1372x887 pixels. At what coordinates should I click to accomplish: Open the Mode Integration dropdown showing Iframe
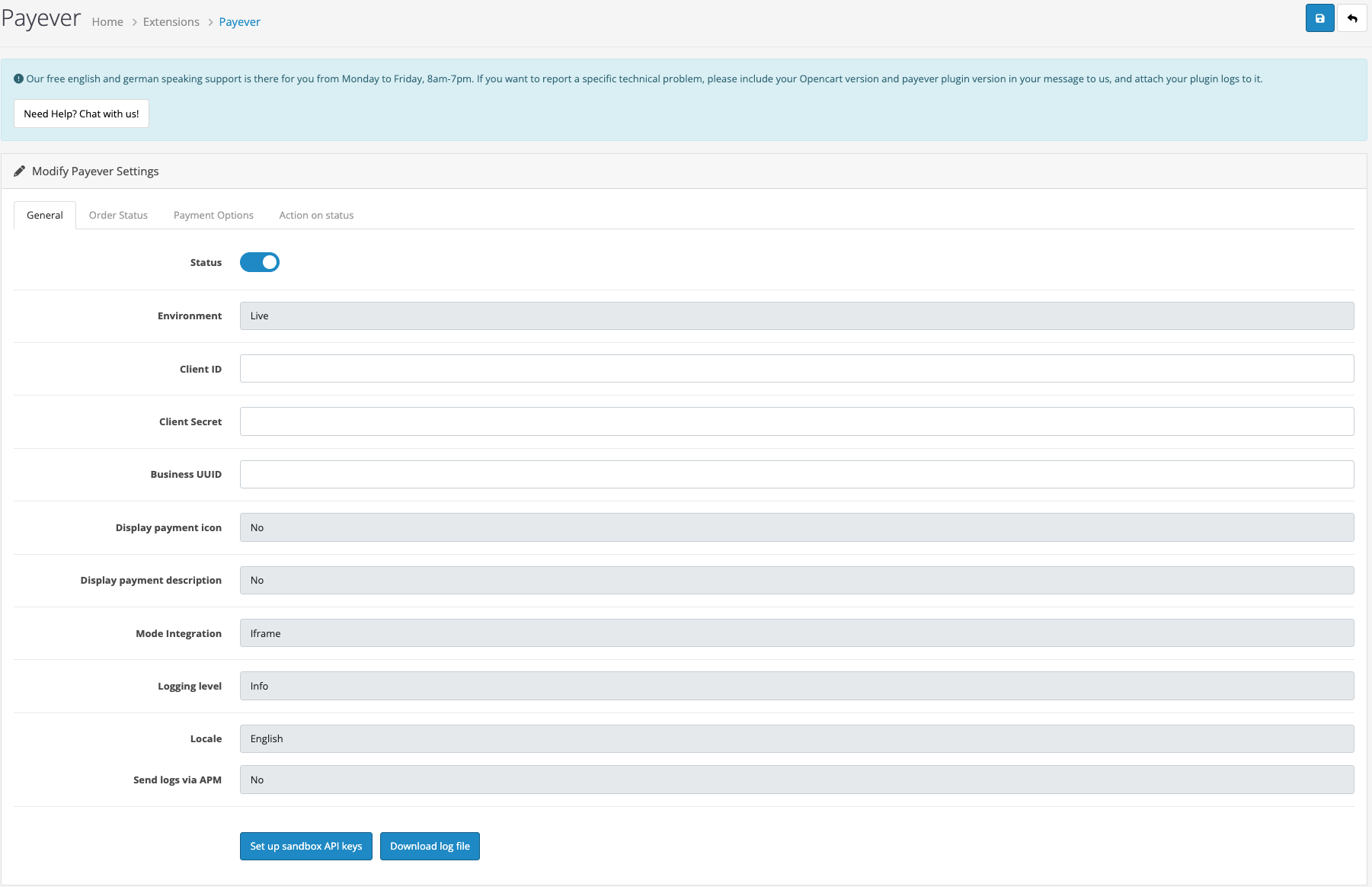pyautogui.click(x=797, y=633)
